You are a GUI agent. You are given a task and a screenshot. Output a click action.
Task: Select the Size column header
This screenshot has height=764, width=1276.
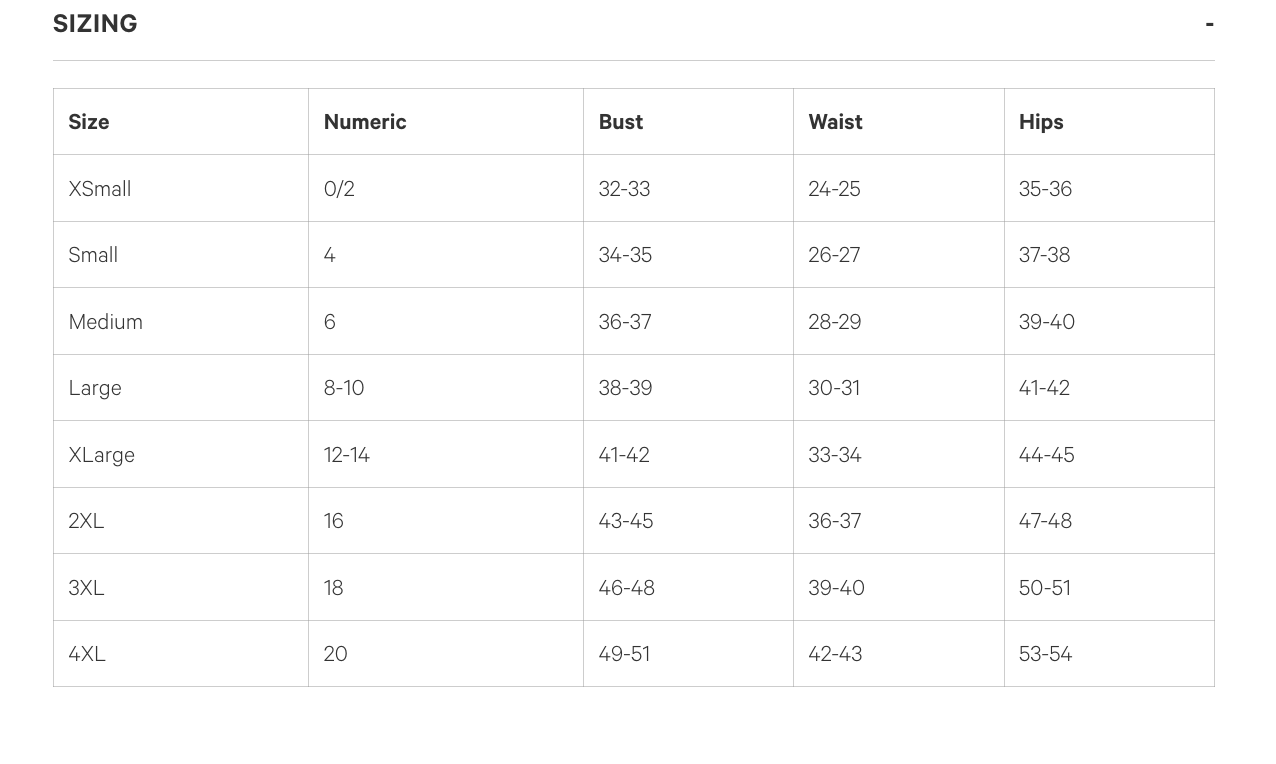click(89, 122)
